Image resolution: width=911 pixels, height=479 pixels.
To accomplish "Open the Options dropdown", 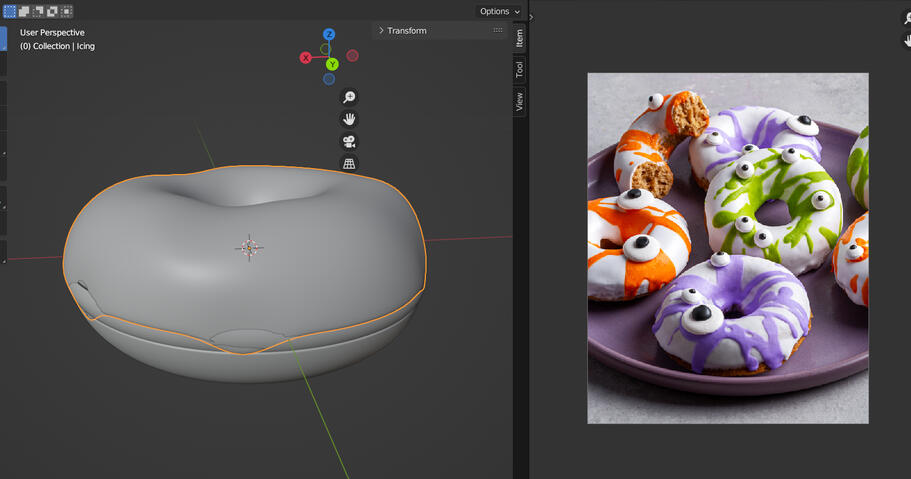I will (499, 11).
